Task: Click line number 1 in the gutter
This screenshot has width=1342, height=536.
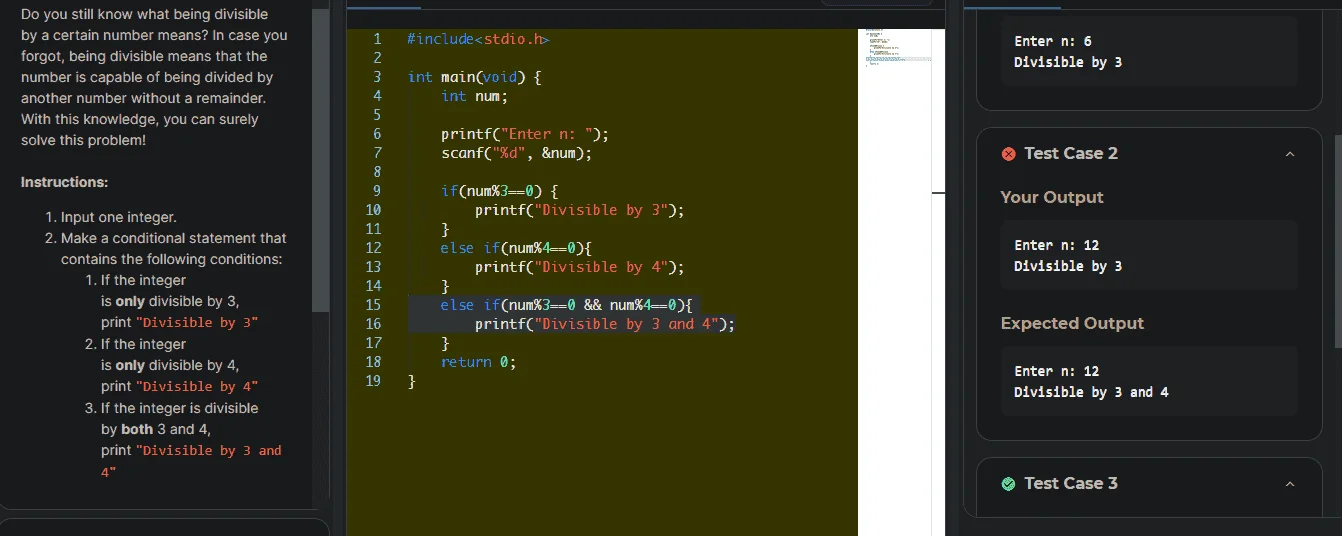Action: tap(377, 39)
